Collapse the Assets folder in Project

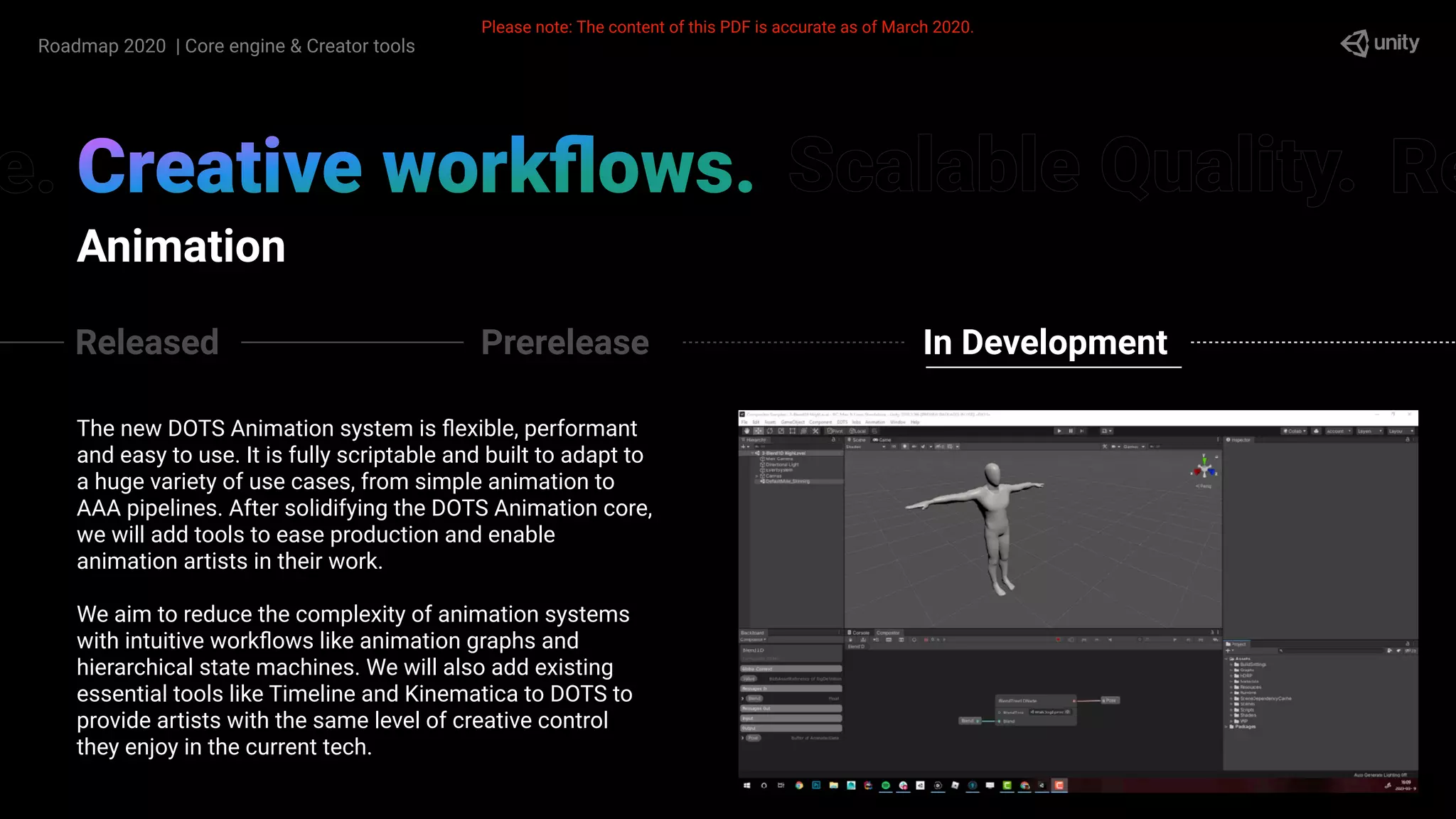coord(1226,659)
